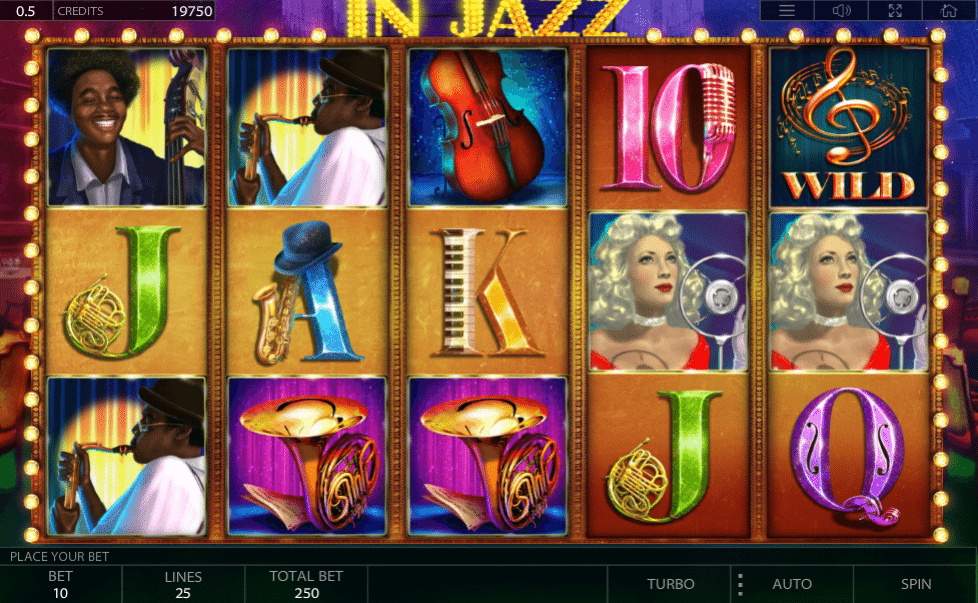
Task: Toggle fullscreen mode icon
Action: [895, 11]
